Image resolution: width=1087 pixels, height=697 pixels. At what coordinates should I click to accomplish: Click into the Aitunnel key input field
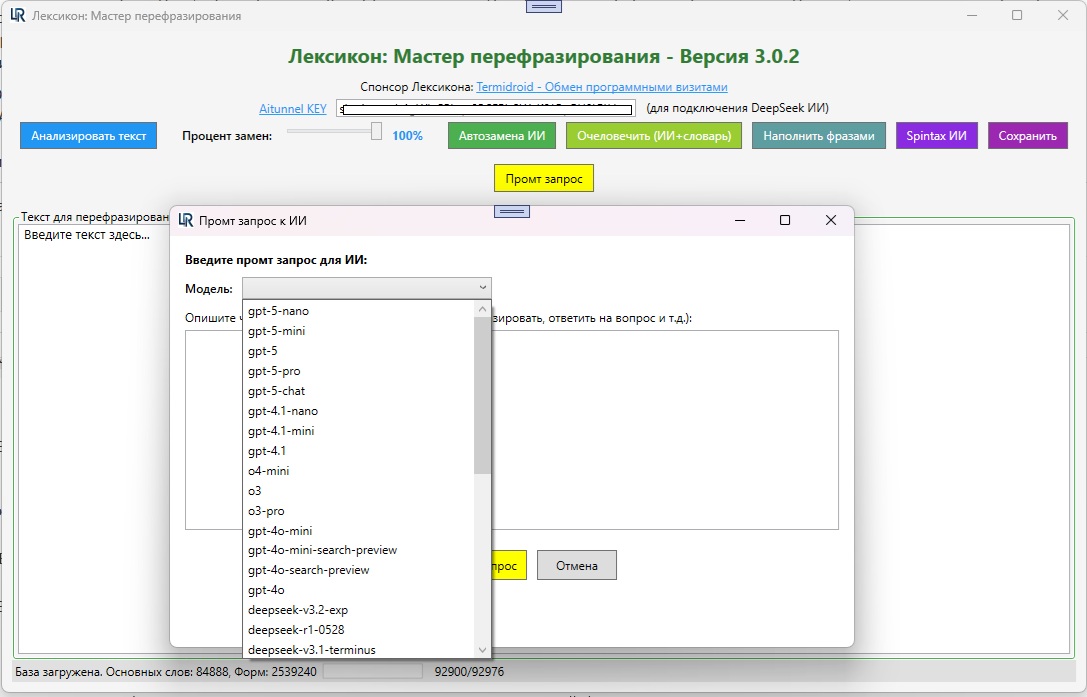click(485, 108)
